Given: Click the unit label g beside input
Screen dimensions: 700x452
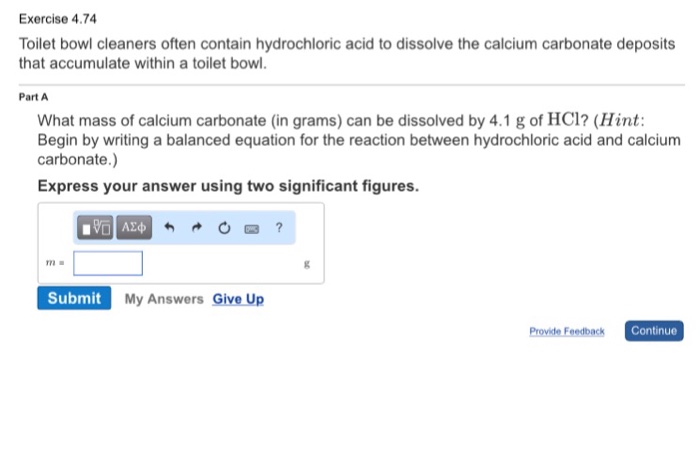Looking at the screenshot, I should 307,264.
